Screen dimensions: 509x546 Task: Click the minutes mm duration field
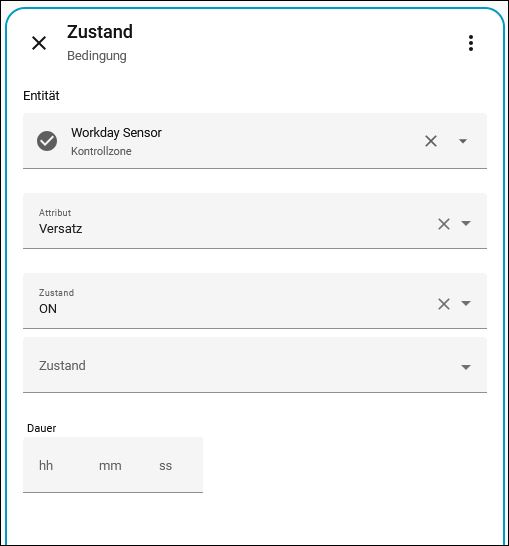pos(110,465)
